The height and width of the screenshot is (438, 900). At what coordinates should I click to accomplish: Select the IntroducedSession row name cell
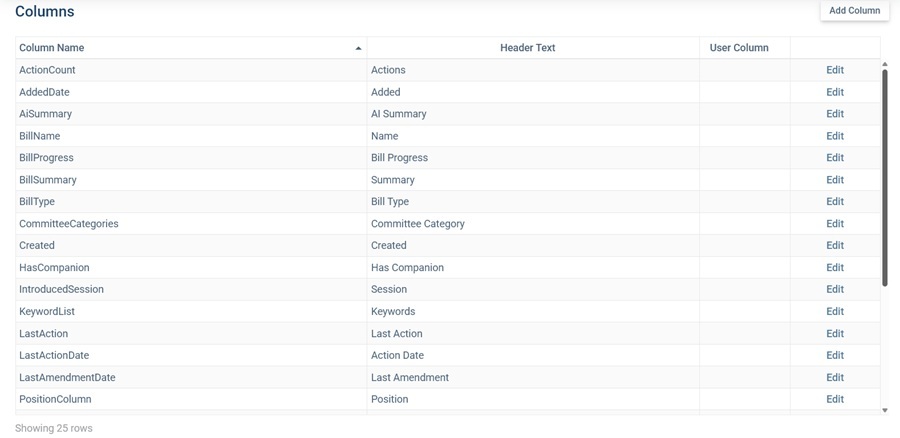pos(61,289)
